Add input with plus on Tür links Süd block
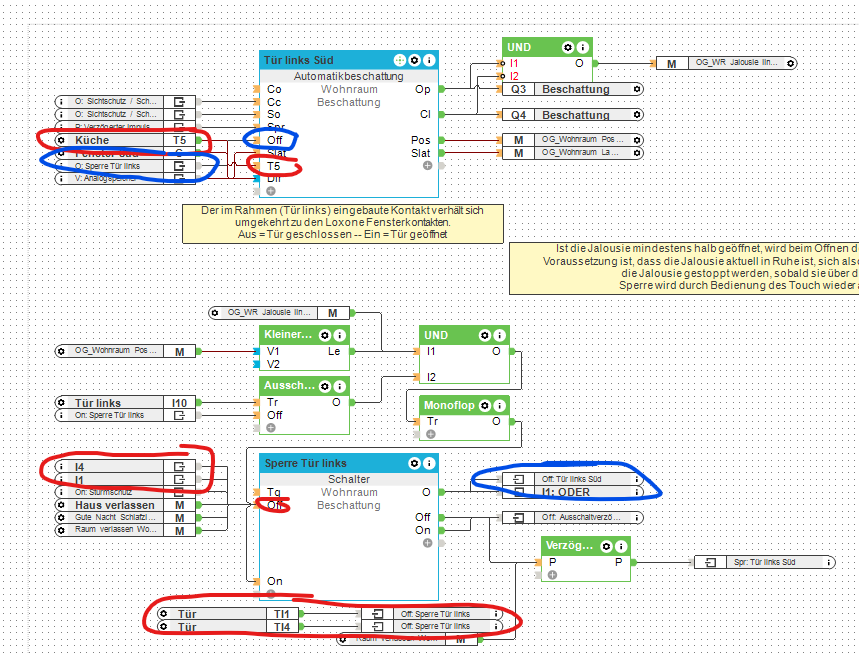 pos(271,191)
